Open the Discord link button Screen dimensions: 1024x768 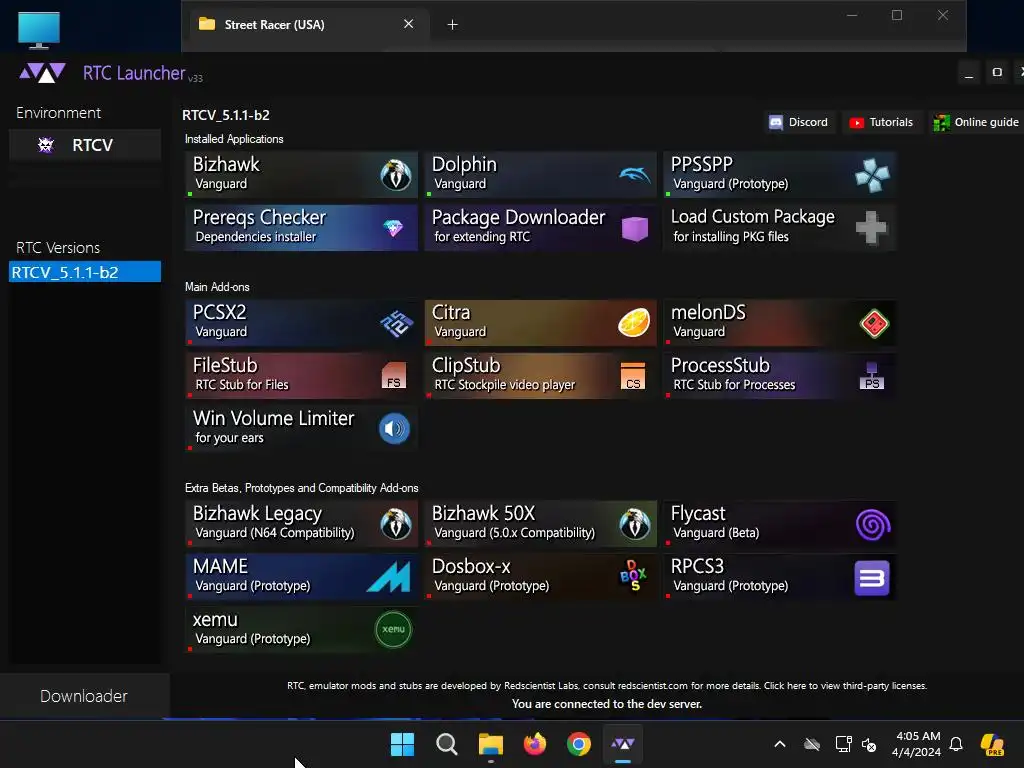coord(799,122)
